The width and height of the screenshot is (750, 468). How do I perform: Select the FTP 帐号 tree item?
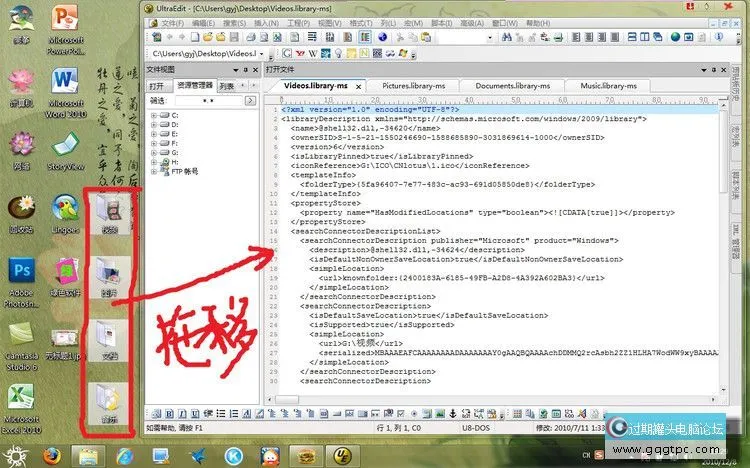click(184, 171)
